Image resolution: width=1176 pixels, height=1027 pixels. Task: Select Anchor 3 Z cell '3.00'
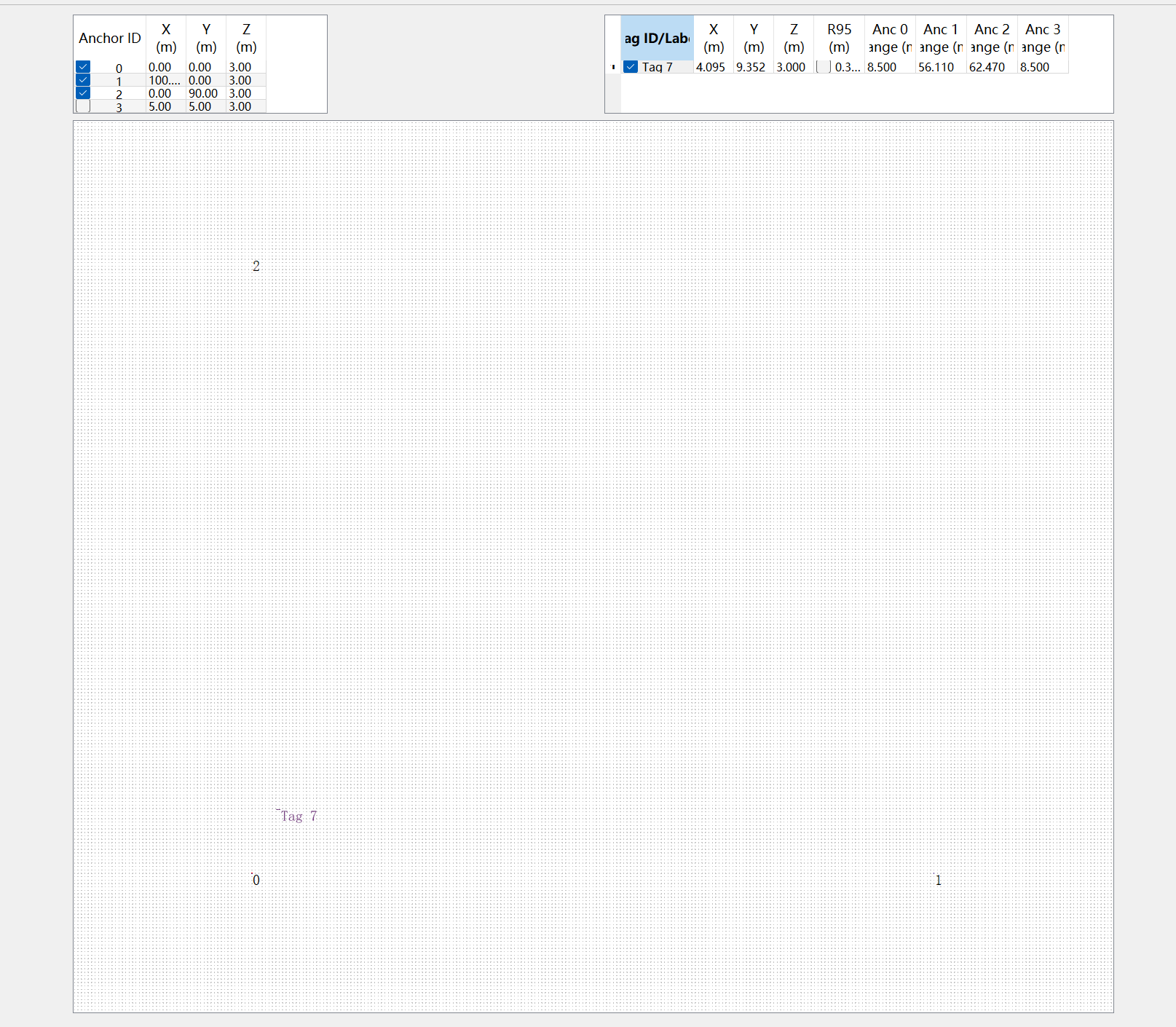pos(246,106)
